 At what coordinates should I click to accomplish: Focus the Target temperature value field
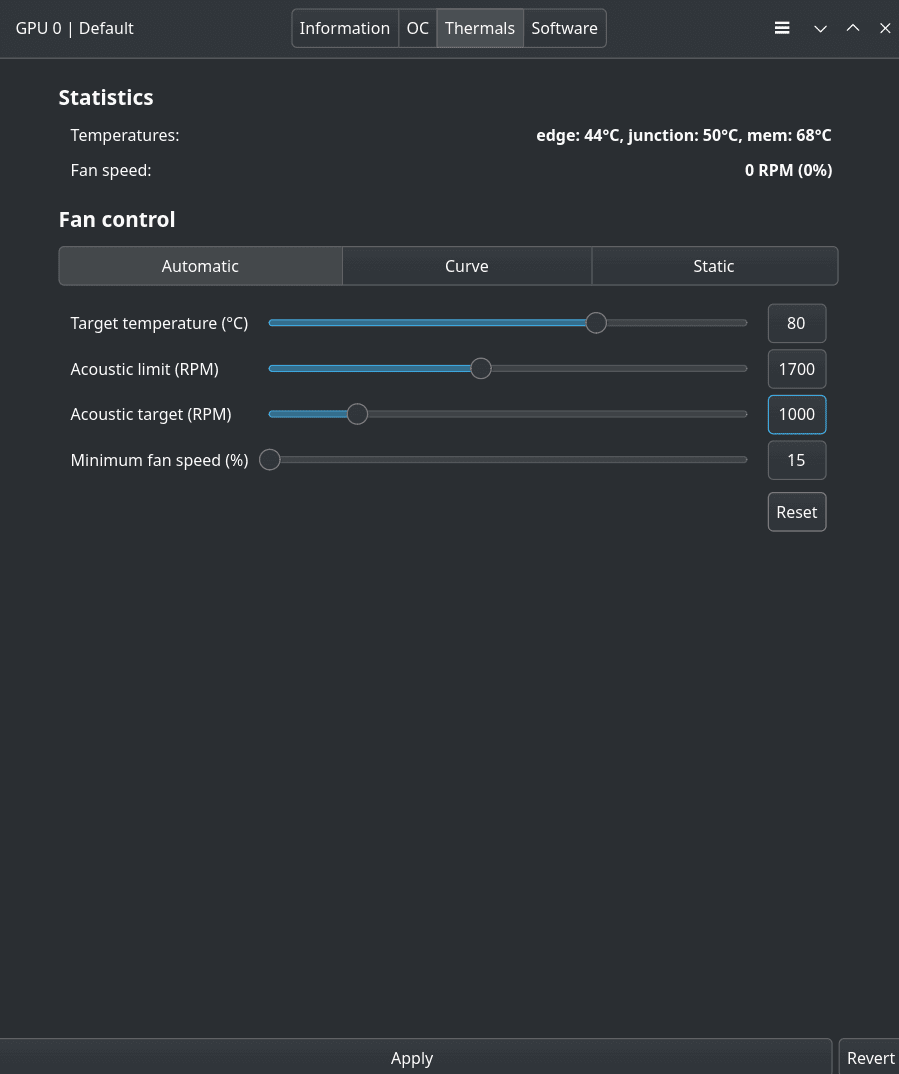(x=797, y=323)
